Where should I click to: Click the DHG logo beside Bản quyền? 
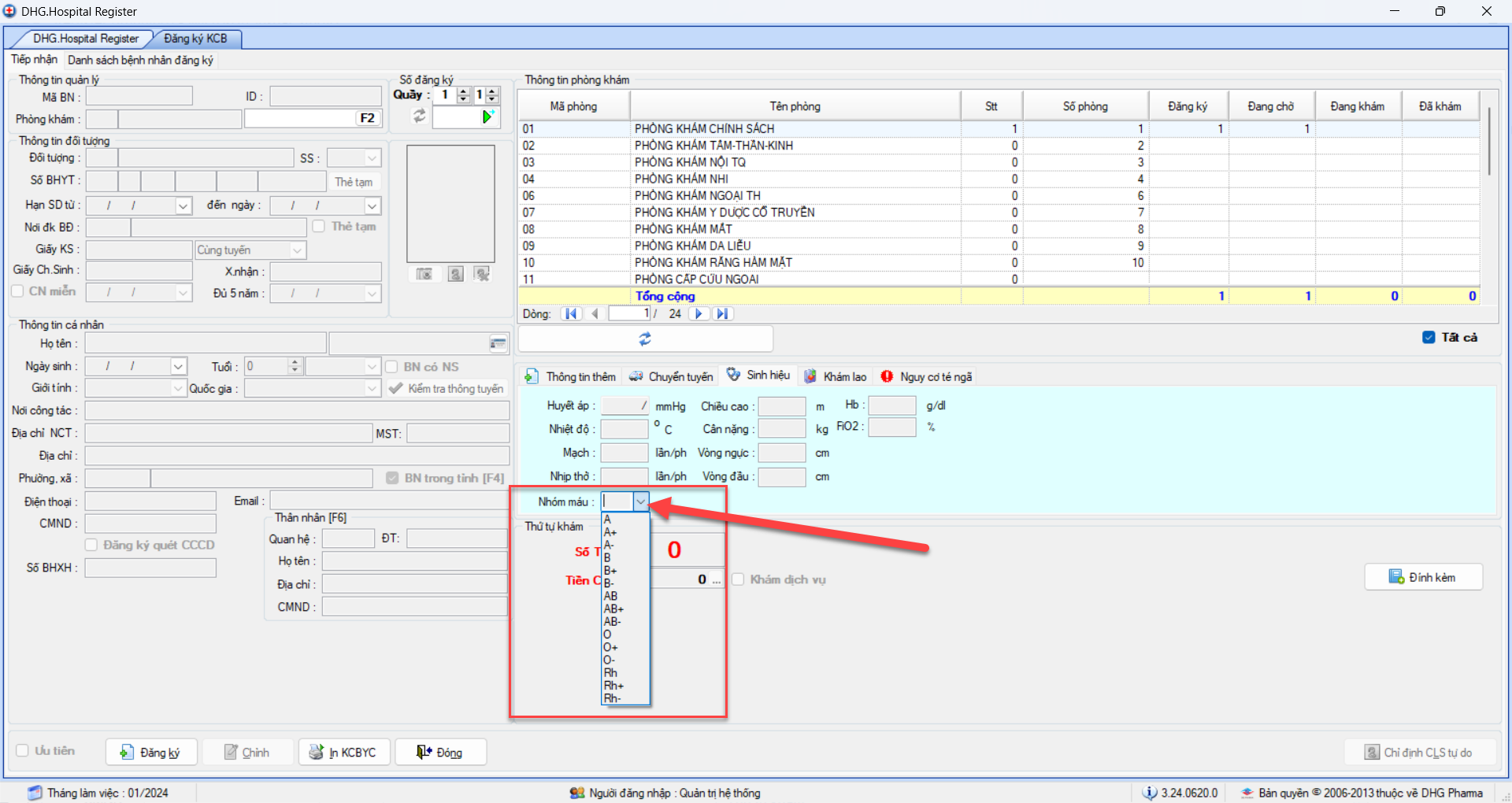[1247, 793]
